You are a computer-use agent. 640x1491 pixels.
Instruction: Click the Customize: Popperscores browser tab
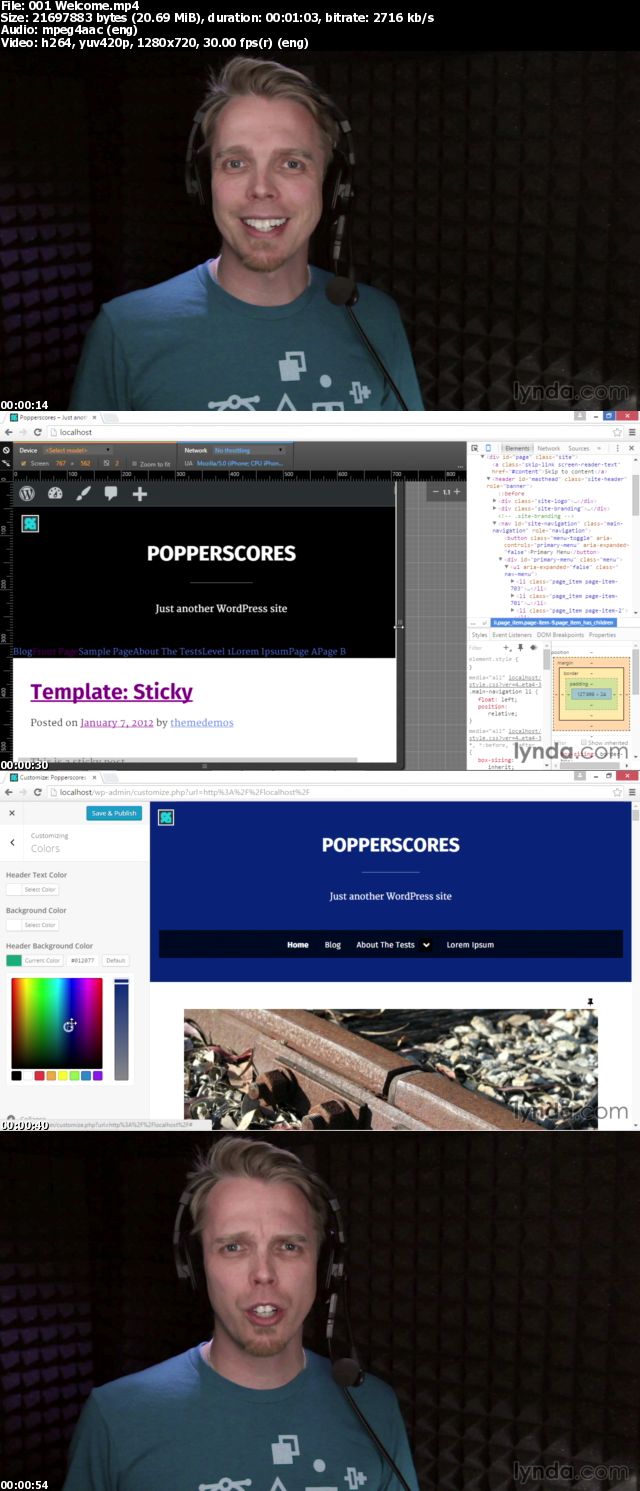click(55, 776)
